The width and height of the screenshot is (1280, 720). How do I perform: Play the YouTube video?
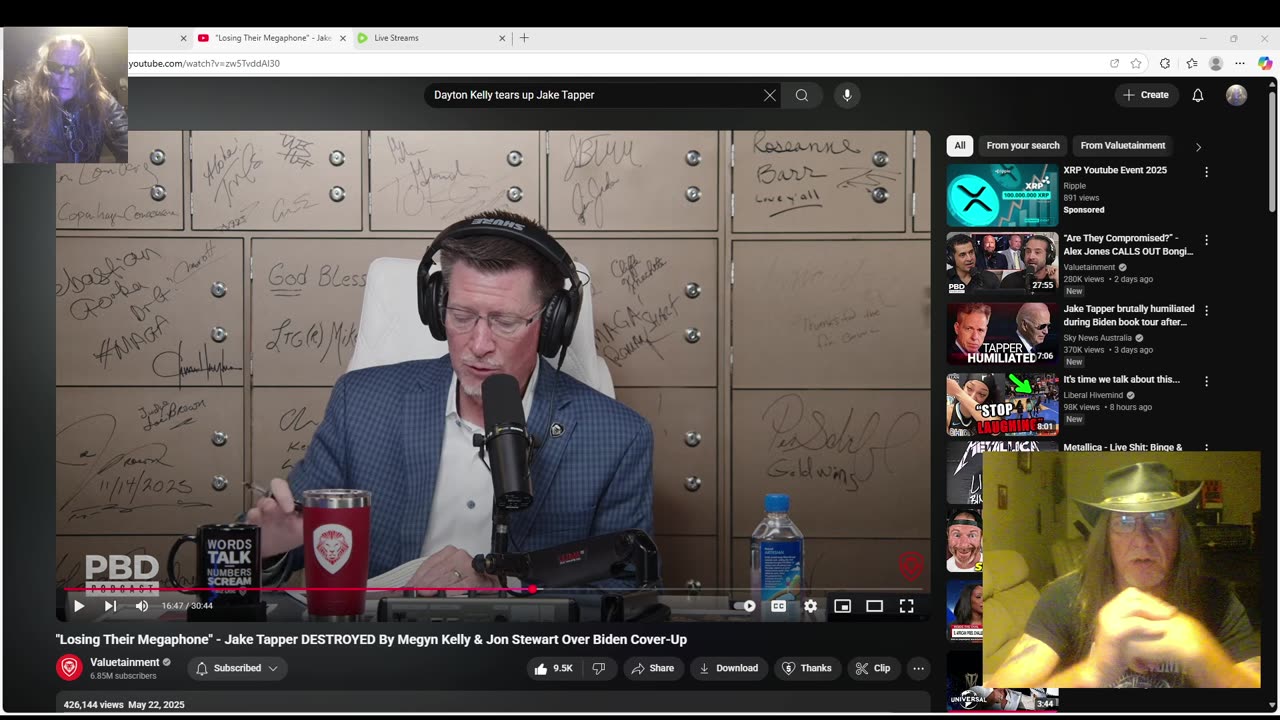79,606
